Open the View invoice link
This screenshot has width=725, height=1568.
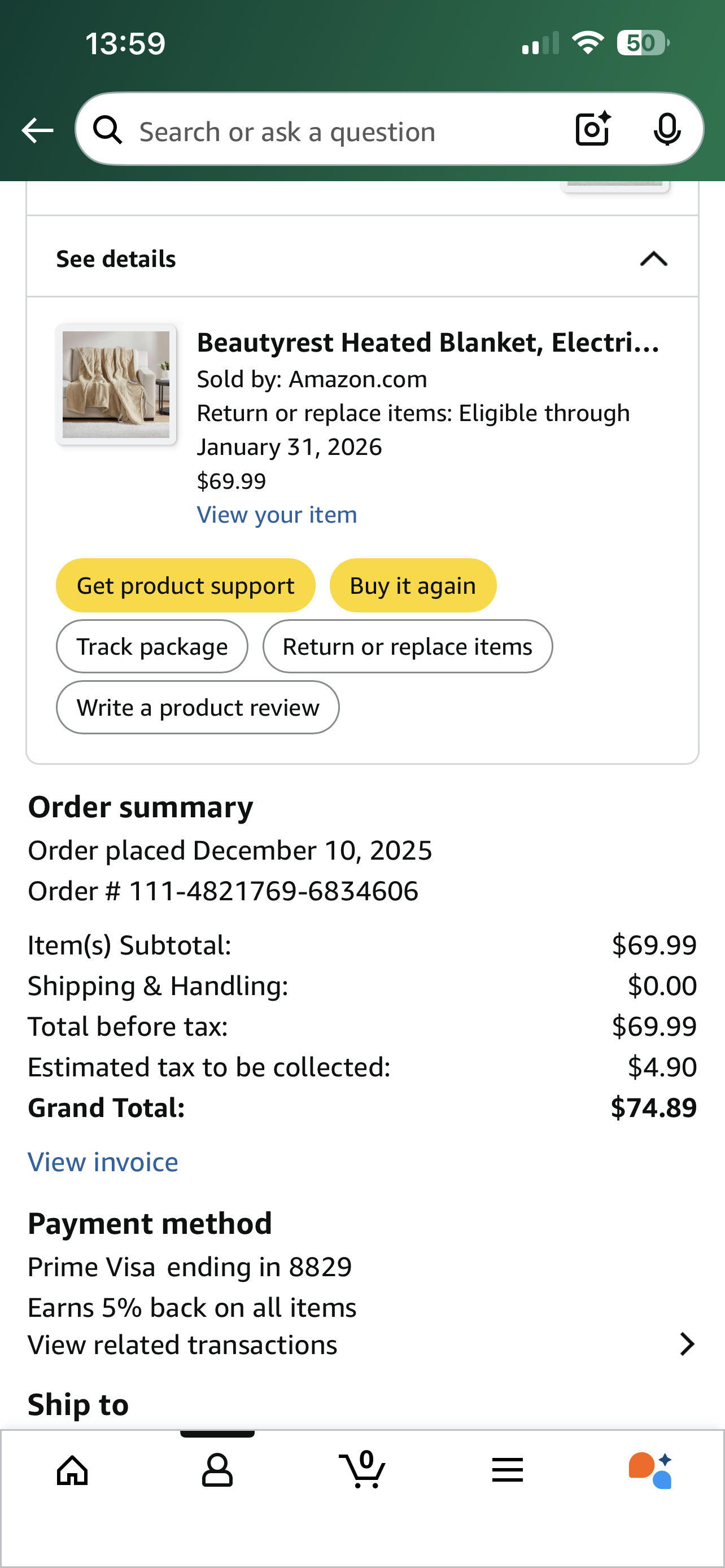[103, 1163]
